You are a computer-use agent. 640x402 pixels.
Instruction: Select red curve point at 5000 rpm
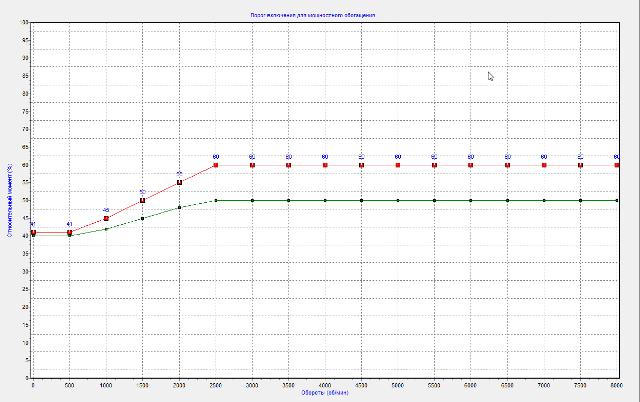(x=398, y=165)
